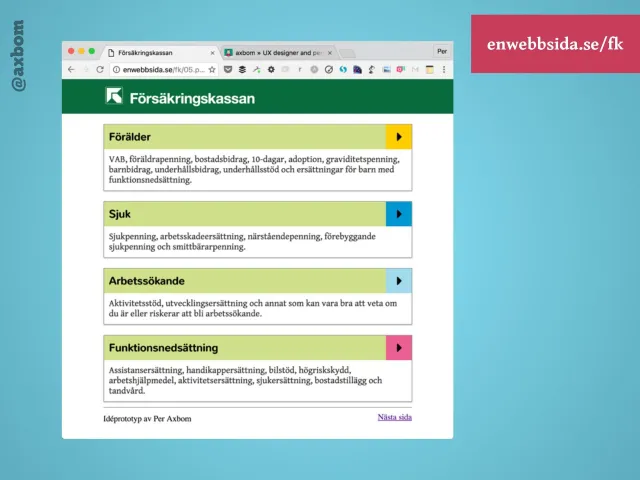Click the Förälder heading text
Viewport: 640px width, 480px height.
tap(130, 137)
